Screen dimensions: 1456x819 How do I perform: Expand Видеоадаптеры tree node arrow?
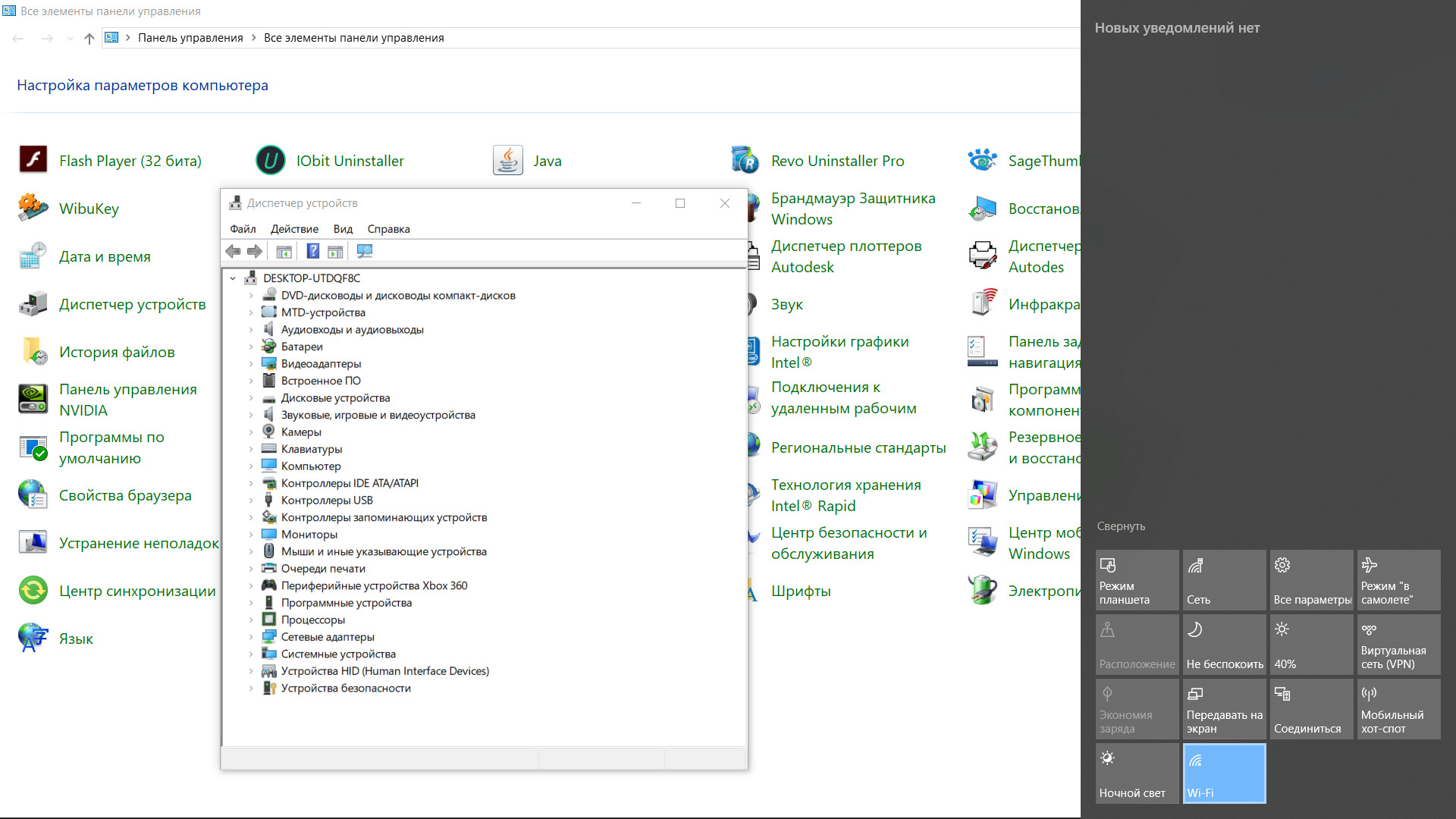(x=251, y=364)
